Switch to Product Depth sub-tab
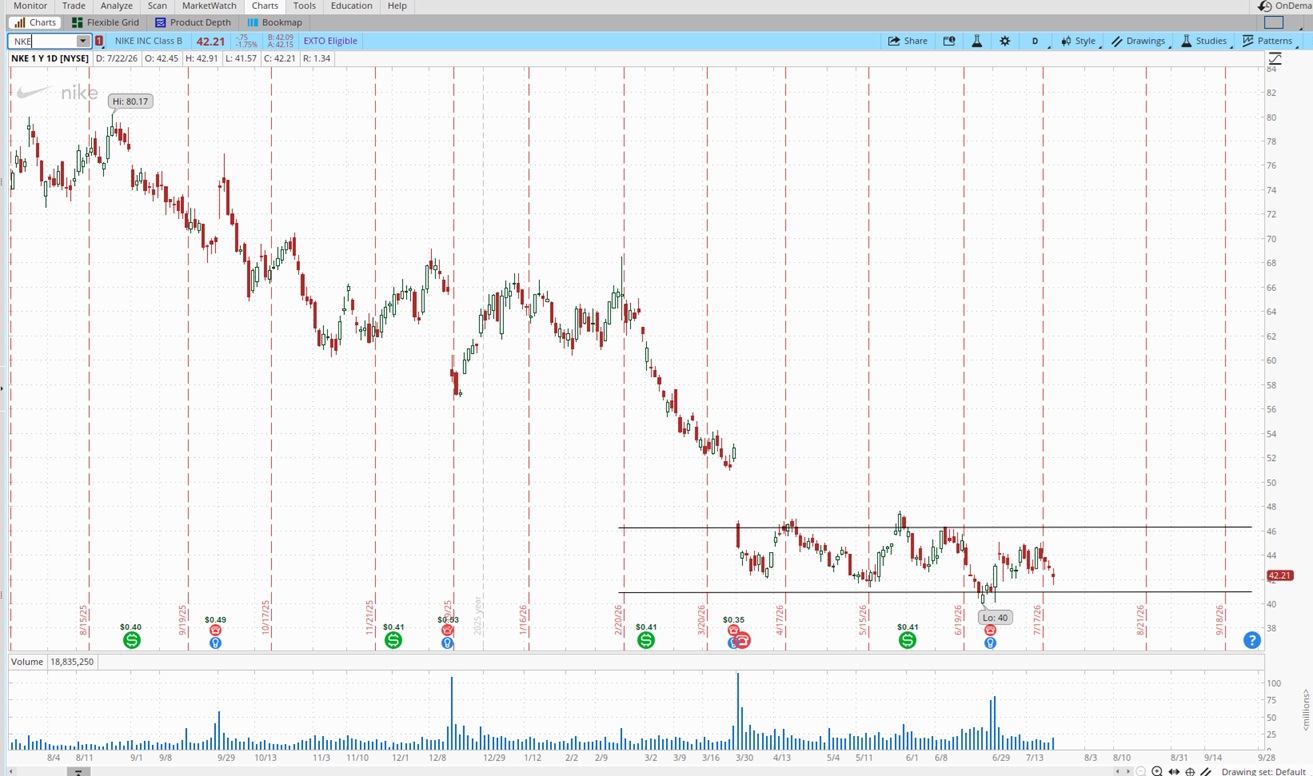The image size is (1313, 776). tap(193, 22)
